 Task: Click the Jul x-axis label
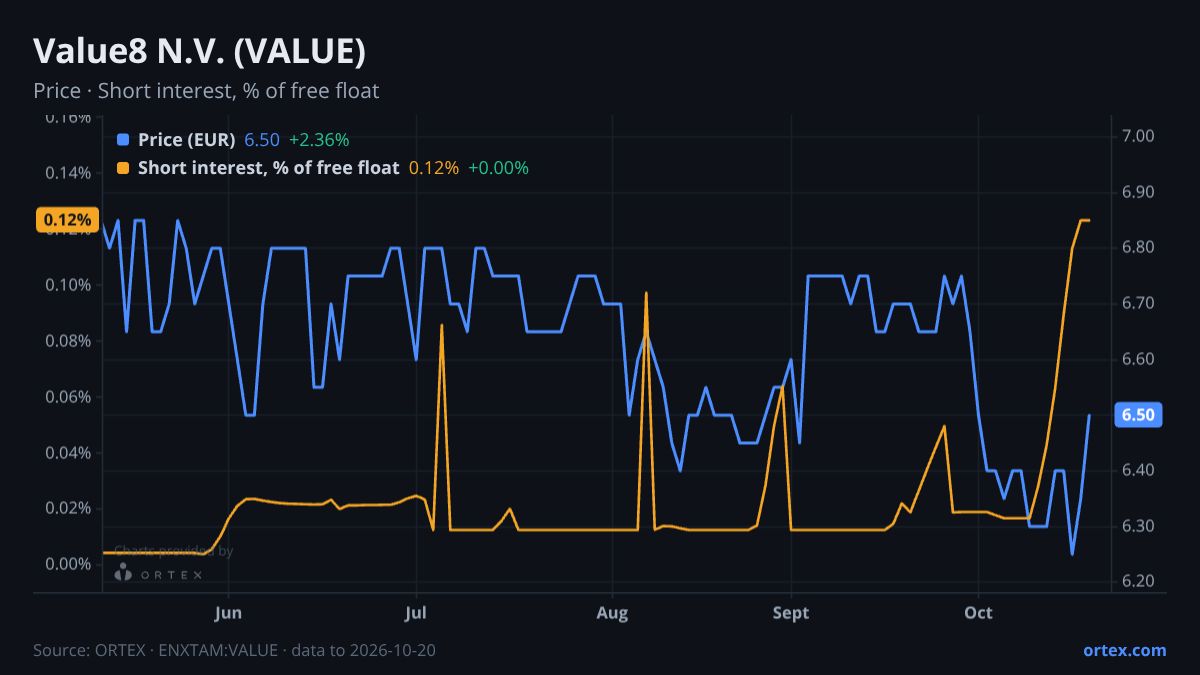coord(416,613)
